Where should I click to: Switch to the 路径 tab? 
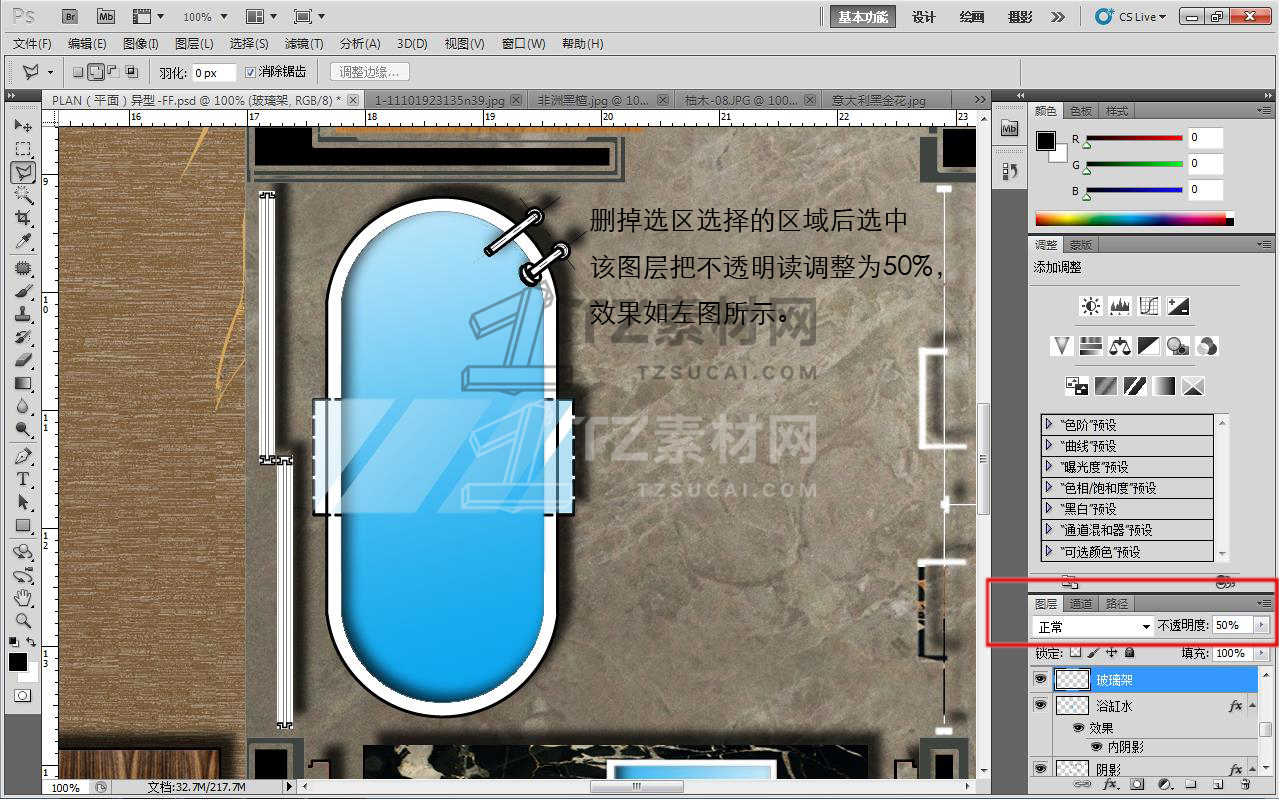coord(1117,604)
